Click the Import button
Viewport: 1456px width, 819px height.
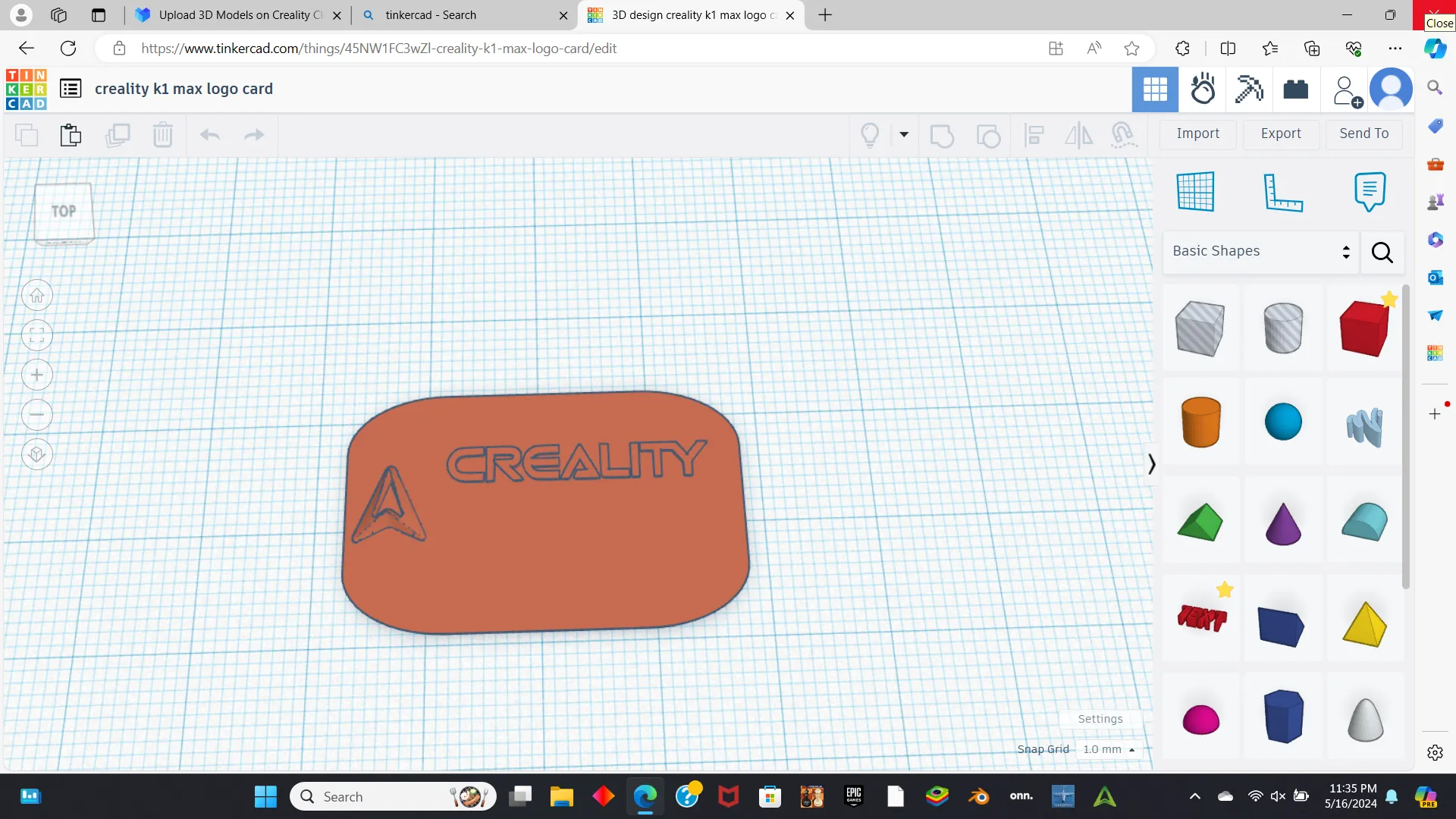click(1198, 133)
